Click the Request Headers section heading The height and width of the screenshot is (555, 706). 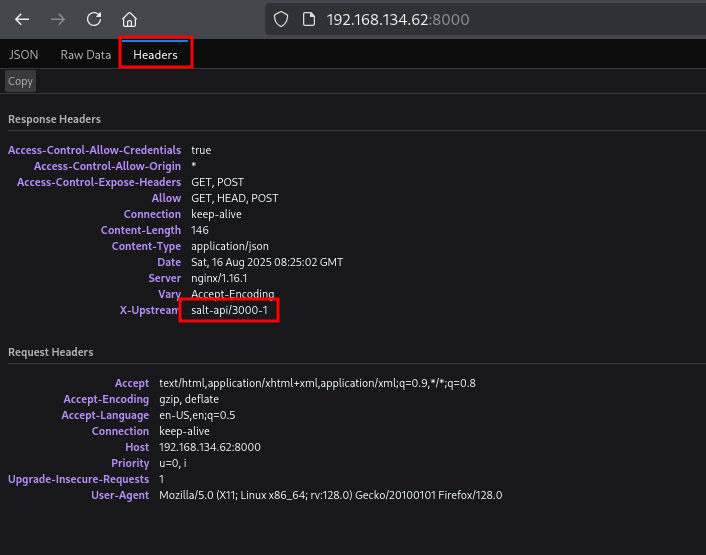tap(51, 352)
